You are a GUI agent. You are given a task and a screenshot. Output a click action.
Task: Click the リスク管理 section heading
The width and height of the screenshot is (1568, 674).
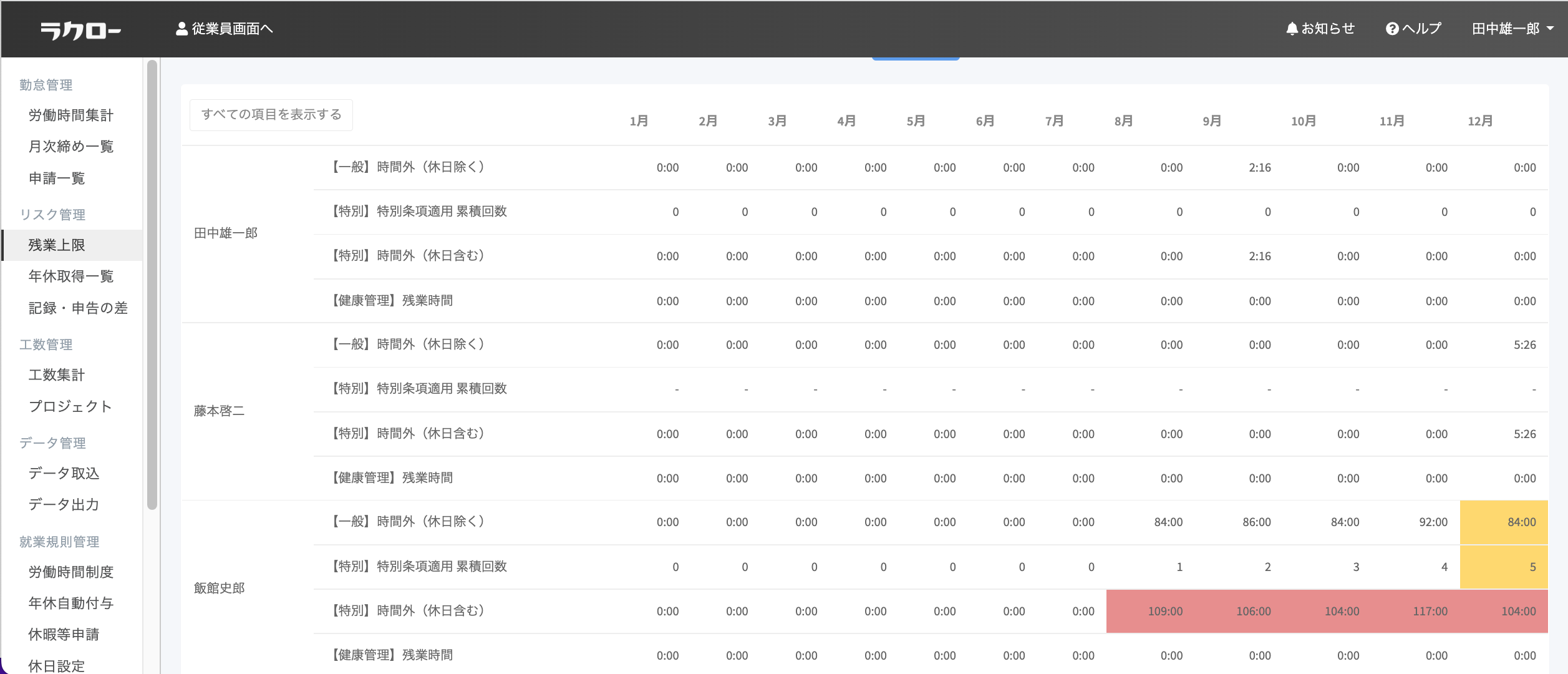click(52, 215)
